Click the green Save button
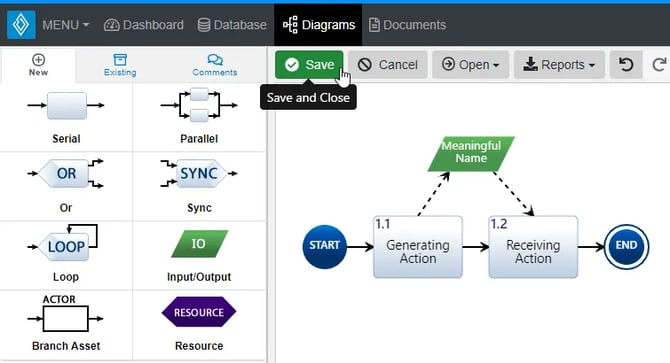Screen dimensions: 670x363 click(x=309, y=65)
